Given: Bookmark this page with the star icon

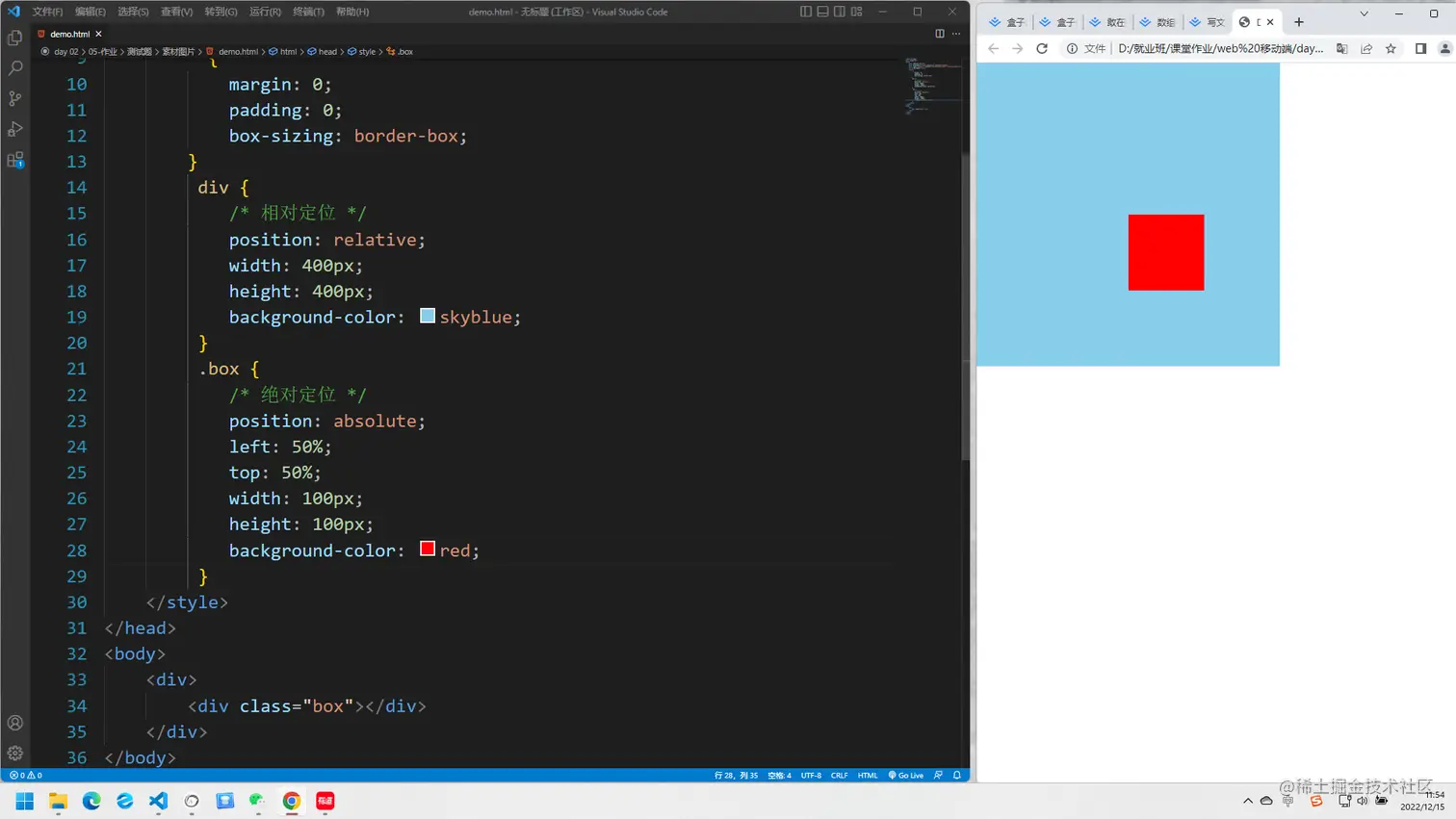Looking at the screenshot, I should tap(1391, 48).
